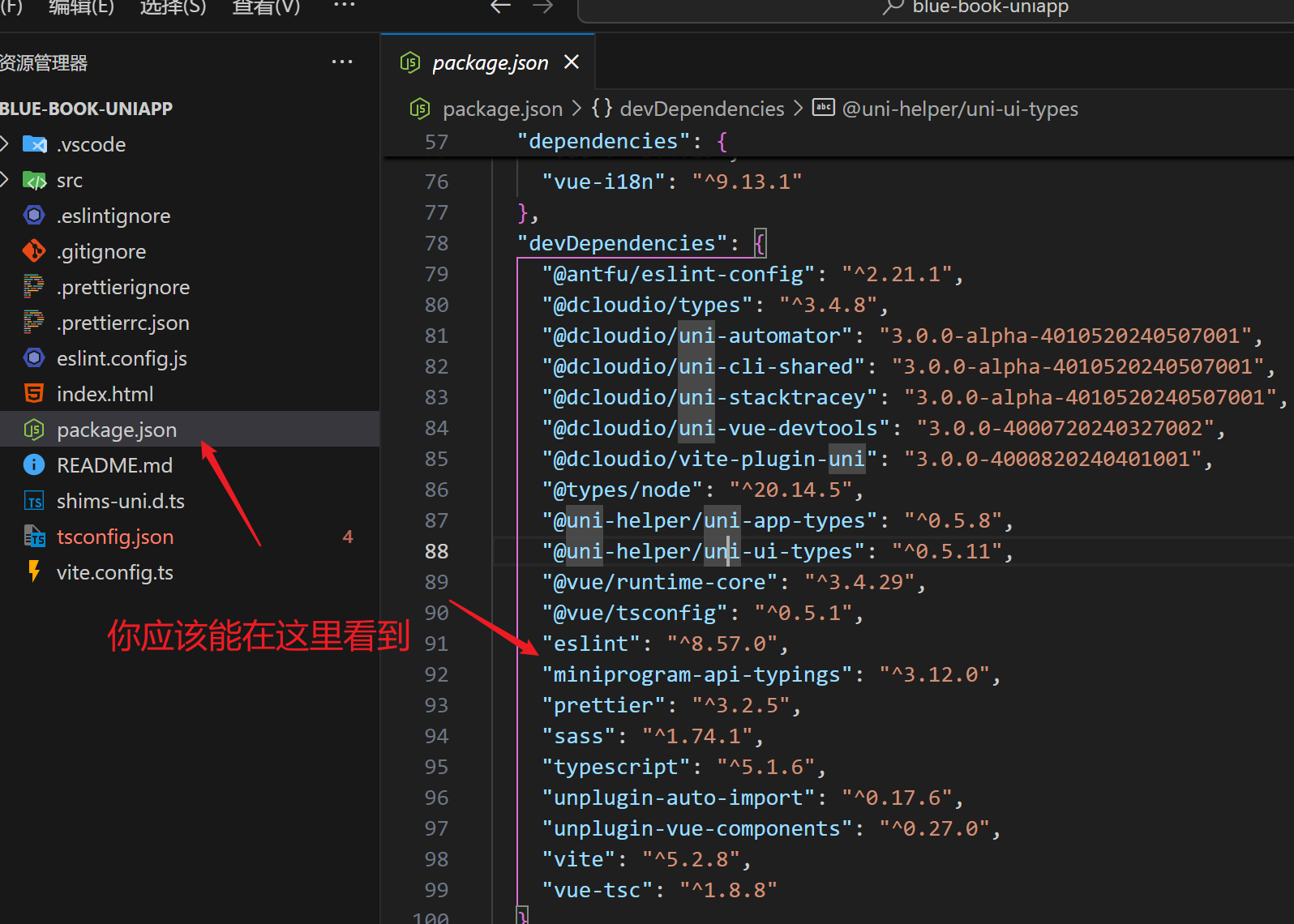The height and width of the screenshot is (924, 1294).
Task: Open the .gitignore file
Action: tap(101, 251)
